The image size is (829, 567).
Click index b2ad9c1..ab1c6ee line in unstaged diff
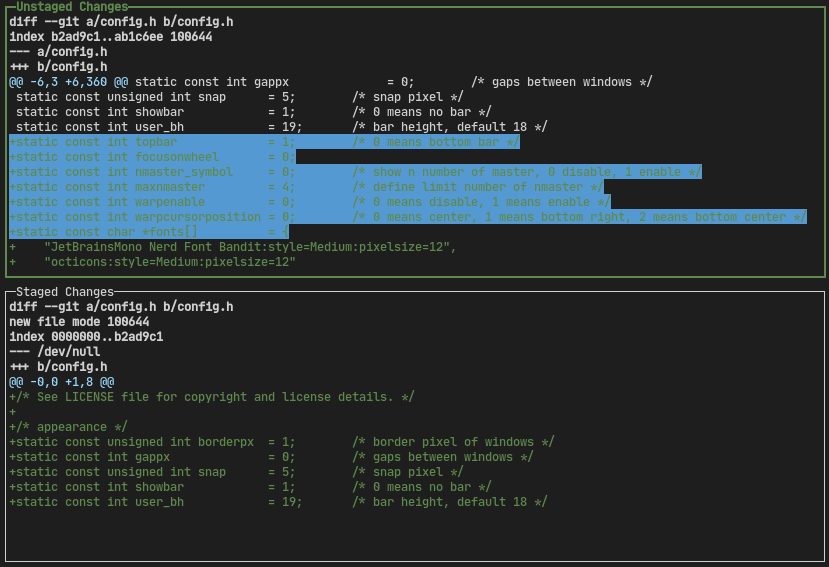[x=110, y=37]
